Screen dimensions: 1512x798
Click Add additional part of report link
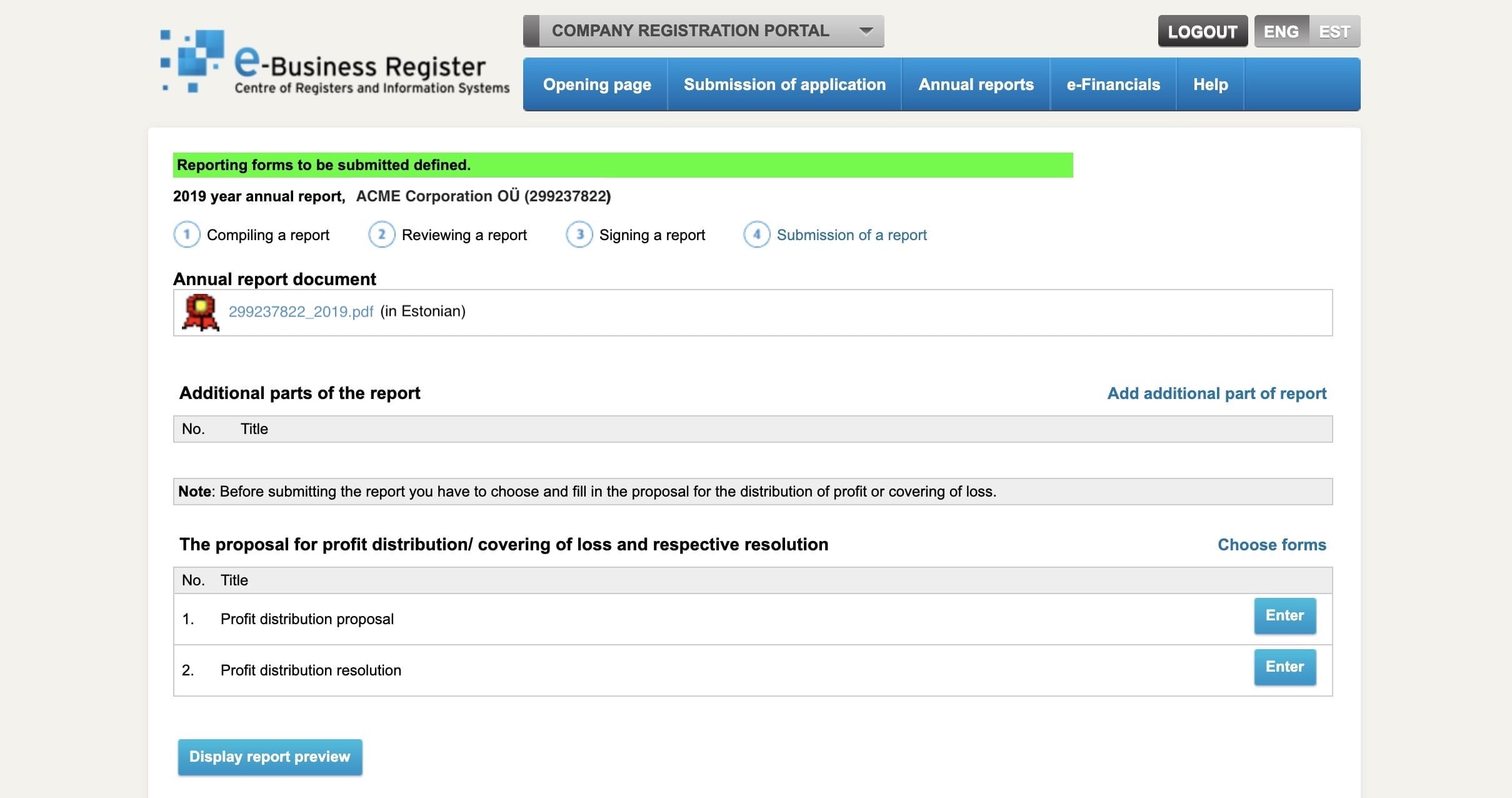[x=1216, y=393]
